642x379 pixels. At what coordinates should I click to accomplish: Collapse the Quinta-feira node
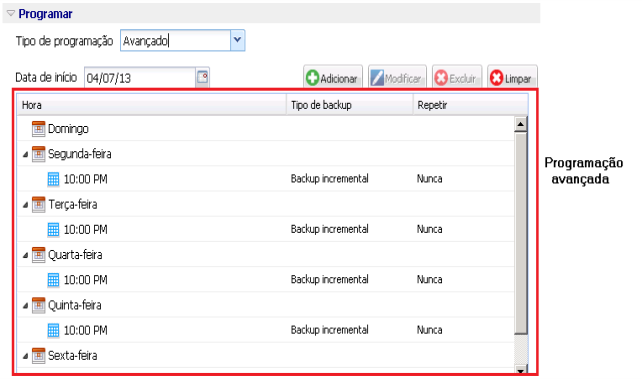coord(25,305)
